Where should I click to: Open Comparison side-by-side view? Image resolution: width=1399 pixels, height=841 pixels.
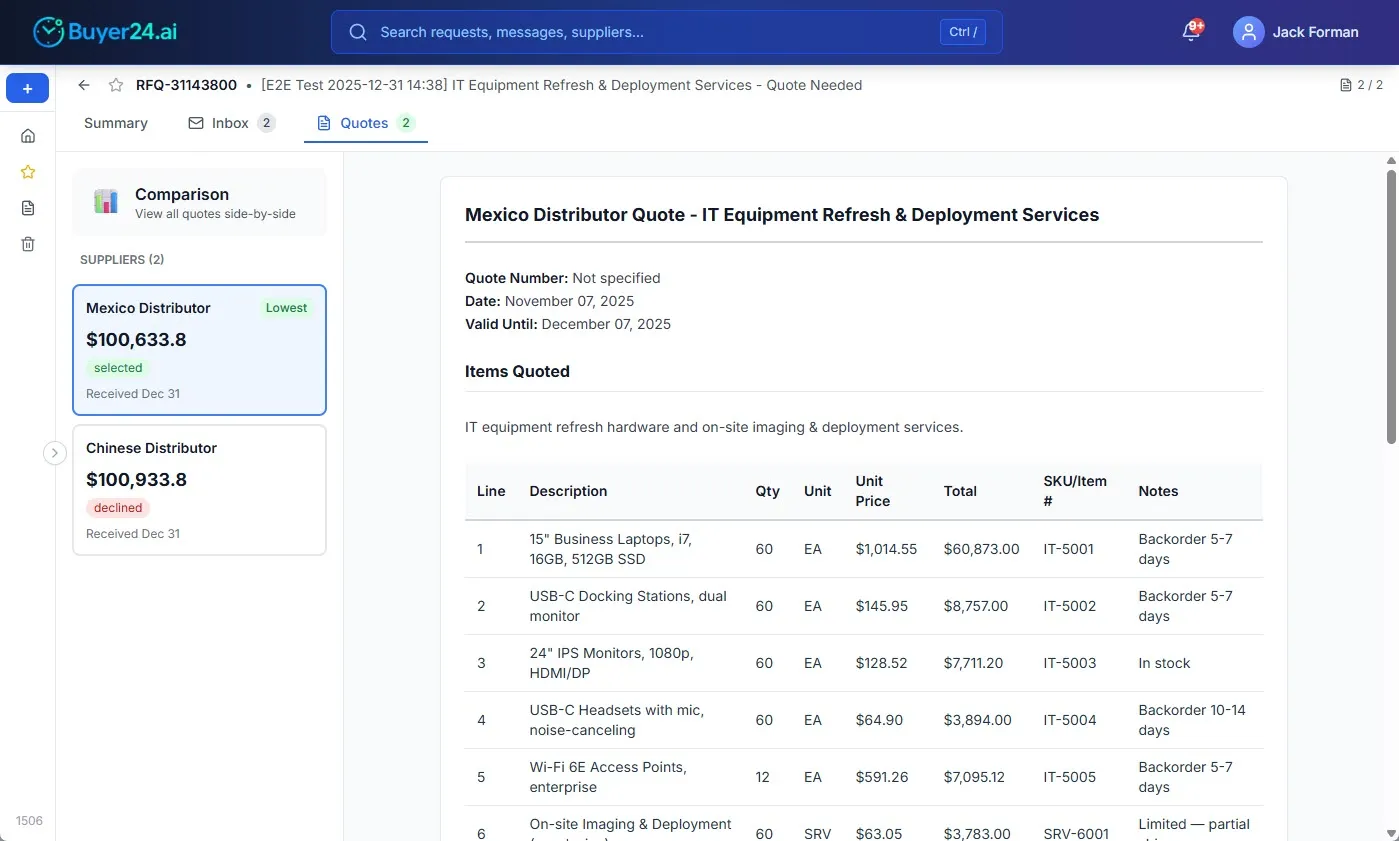click(x=199, y=202)
